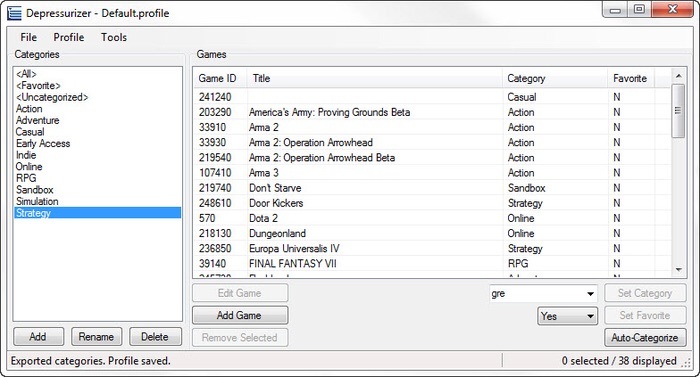The height and width of the screenshot is (377, 700).
Task: Select the Early Access category
Action: pyautogui.click(x=97, y=143)
